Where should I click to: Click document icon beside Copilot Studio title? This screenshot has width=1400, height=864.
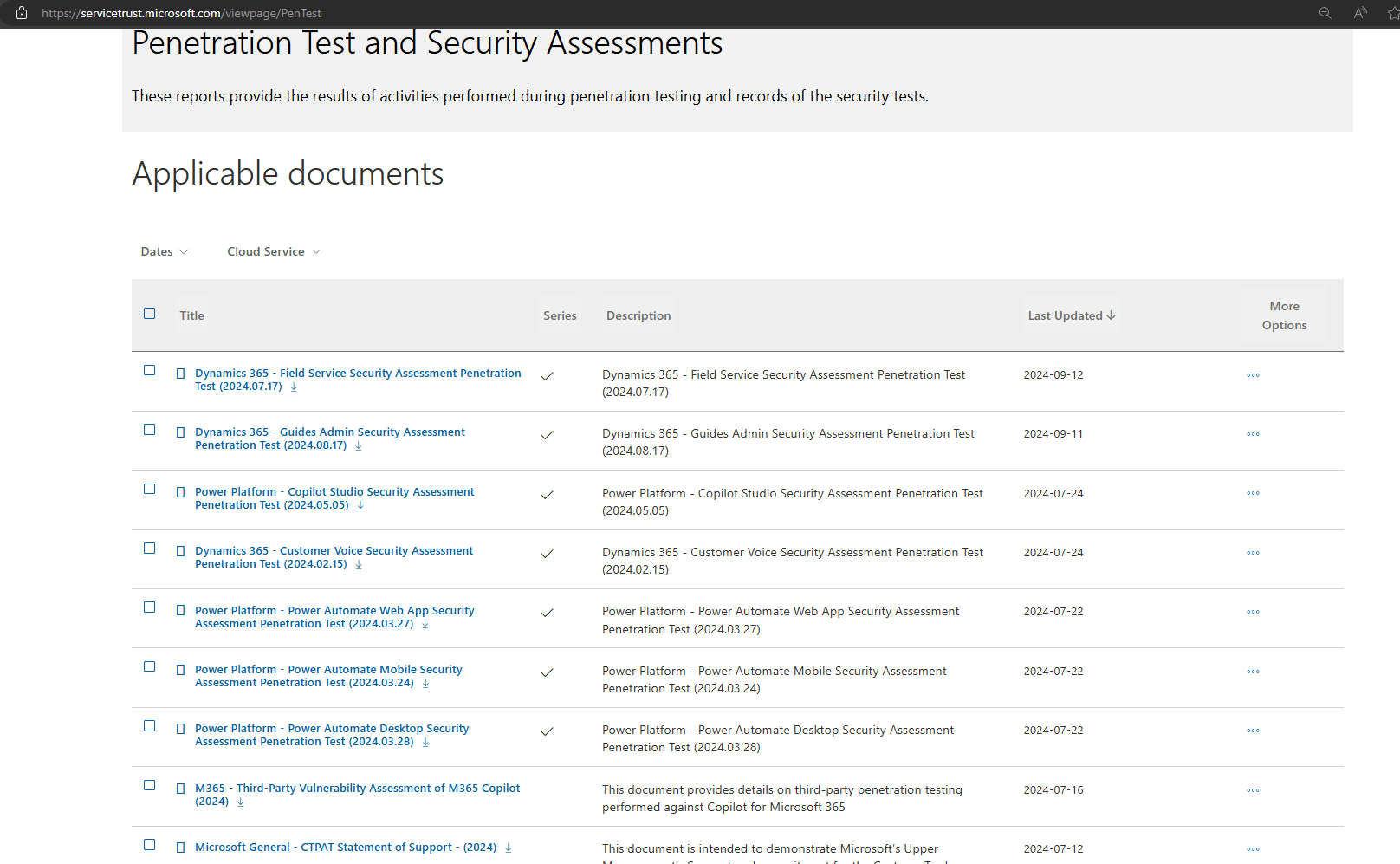pos(180,492)
